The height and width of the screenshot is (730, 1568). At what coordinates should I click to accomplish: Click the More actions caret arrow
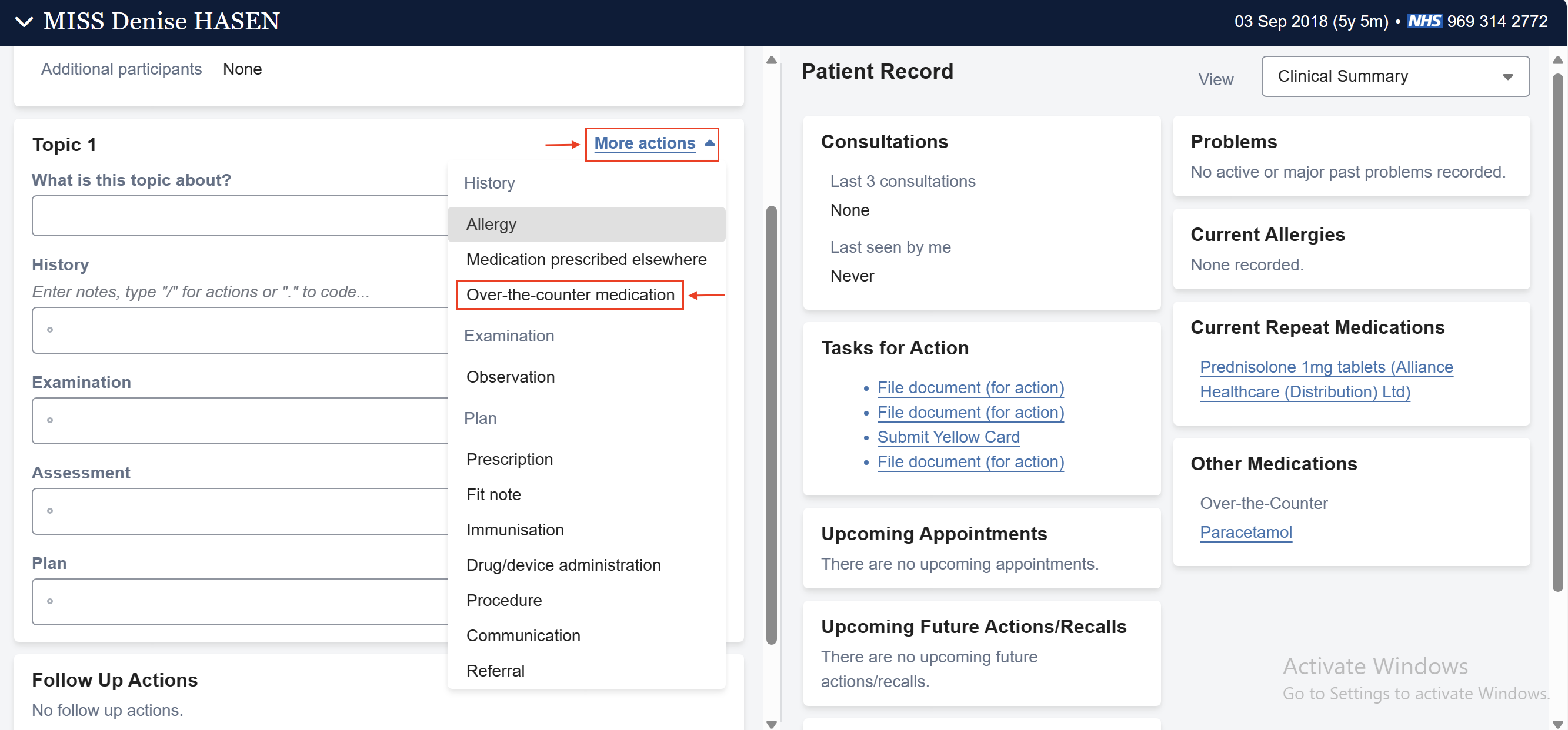click(709, 143)
